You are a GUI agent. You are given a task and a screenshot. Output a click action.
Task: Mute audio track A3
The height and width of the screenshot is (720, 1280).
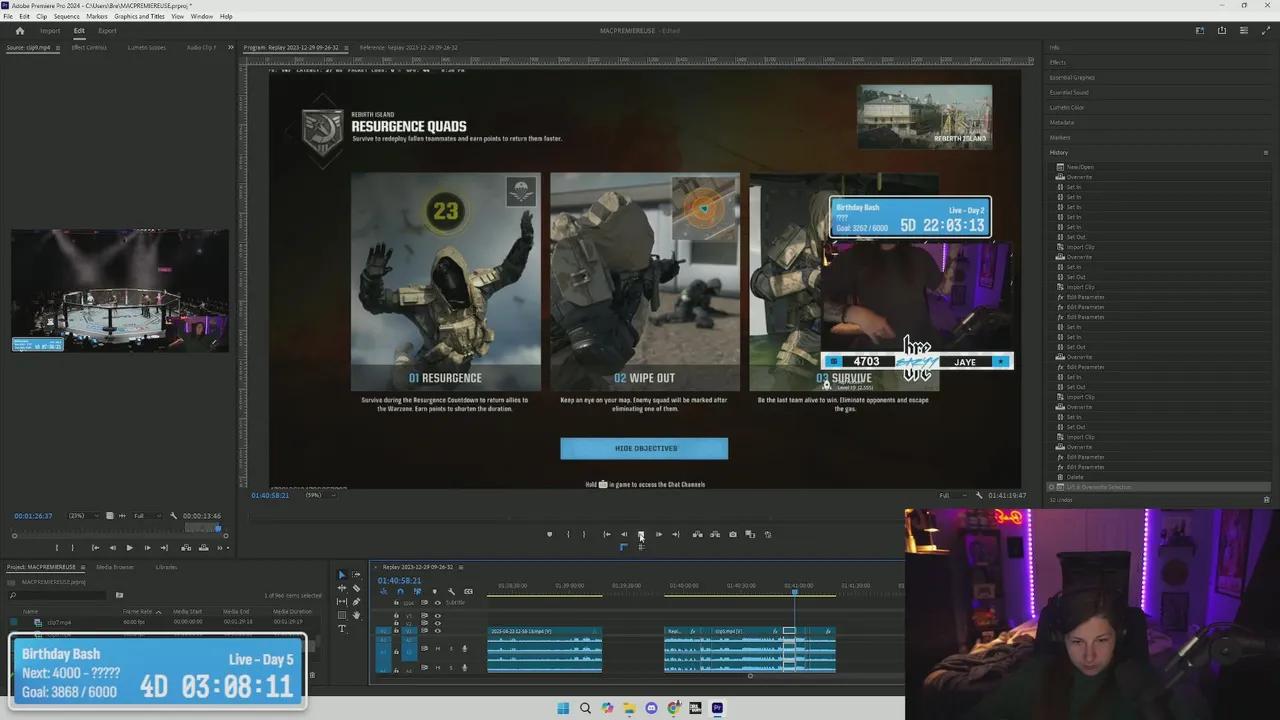pos(438,649)
